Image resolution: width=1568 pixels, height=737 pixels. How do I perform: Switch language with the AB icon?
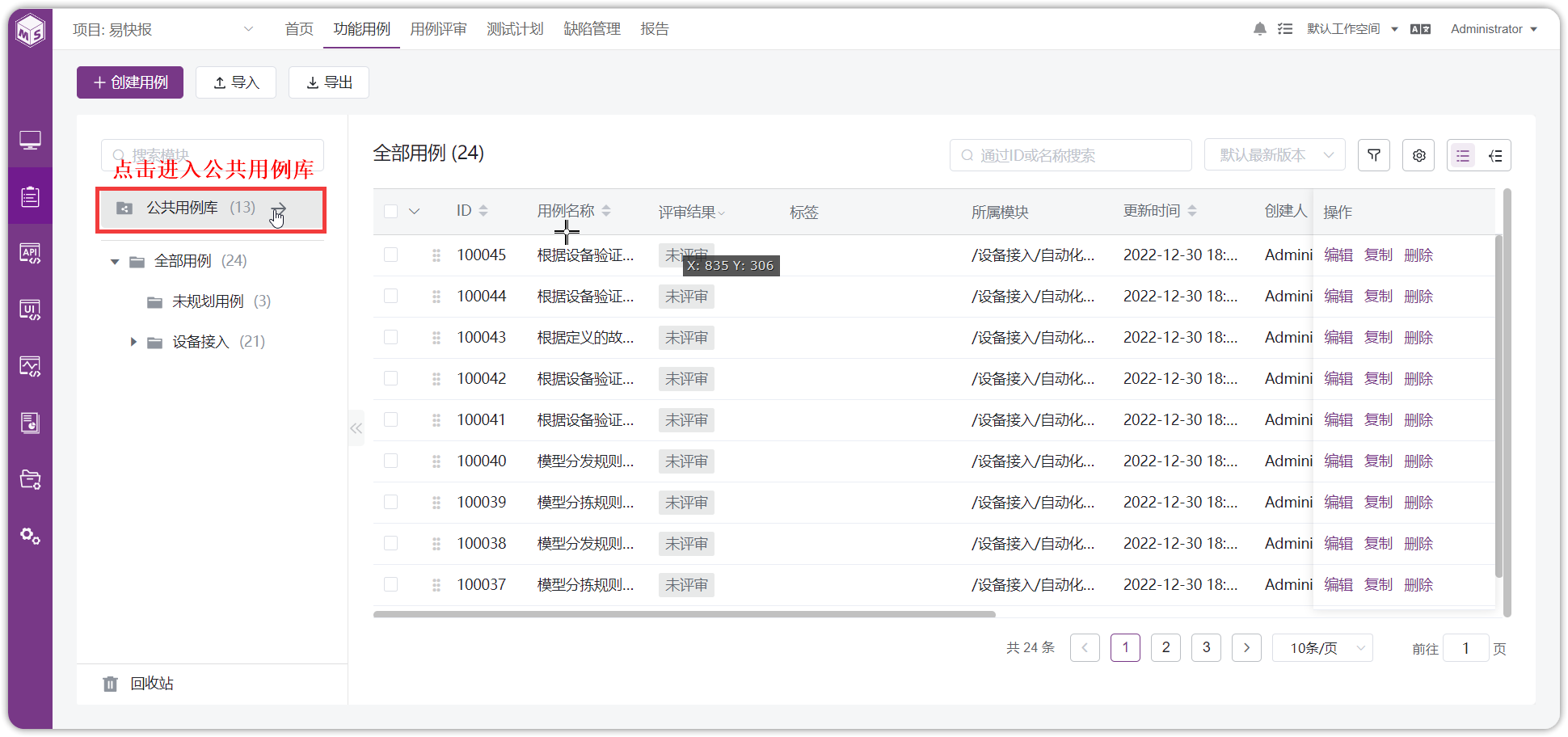[1420, 29]
